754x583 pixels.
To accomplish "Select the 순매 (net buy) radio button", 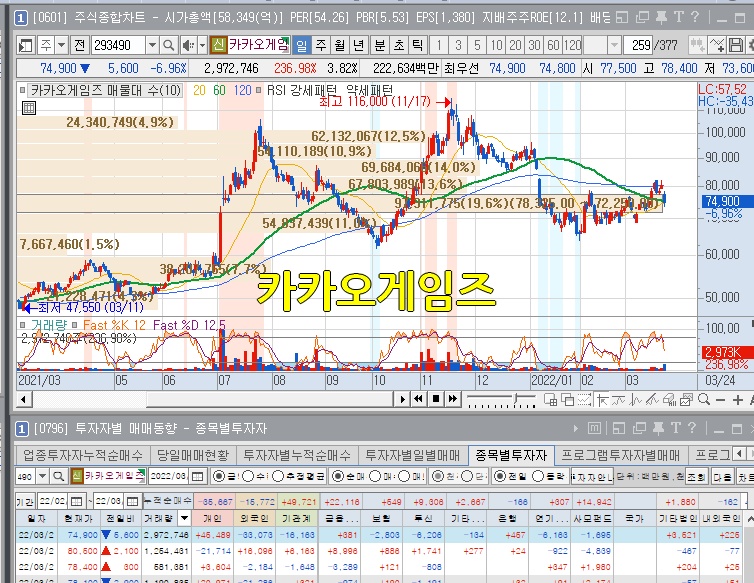I will click(338, 476).
